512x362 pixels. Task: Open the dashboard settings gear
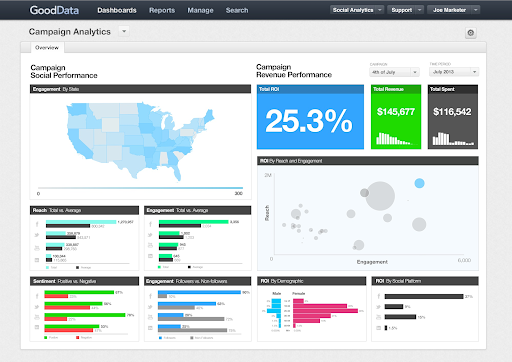pyautogui.click(x=470, y=33)
